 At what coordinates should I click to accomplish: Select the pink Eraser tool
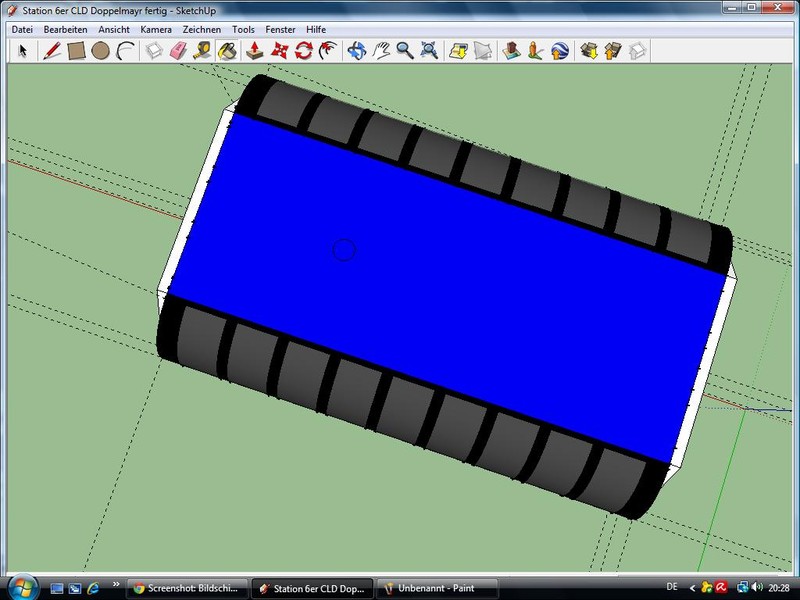(x=178, y=51)
